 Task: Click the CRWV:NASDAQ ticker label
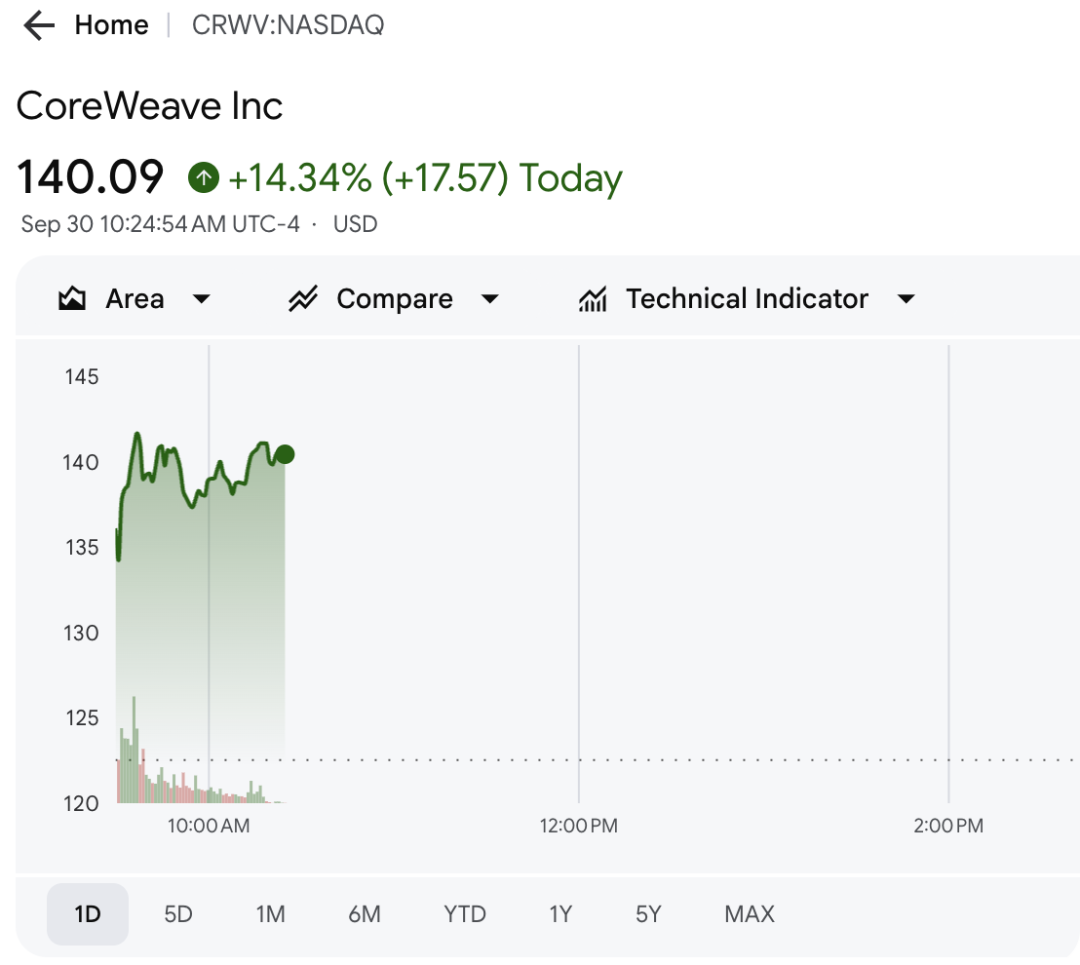click(x=288, y=25)
